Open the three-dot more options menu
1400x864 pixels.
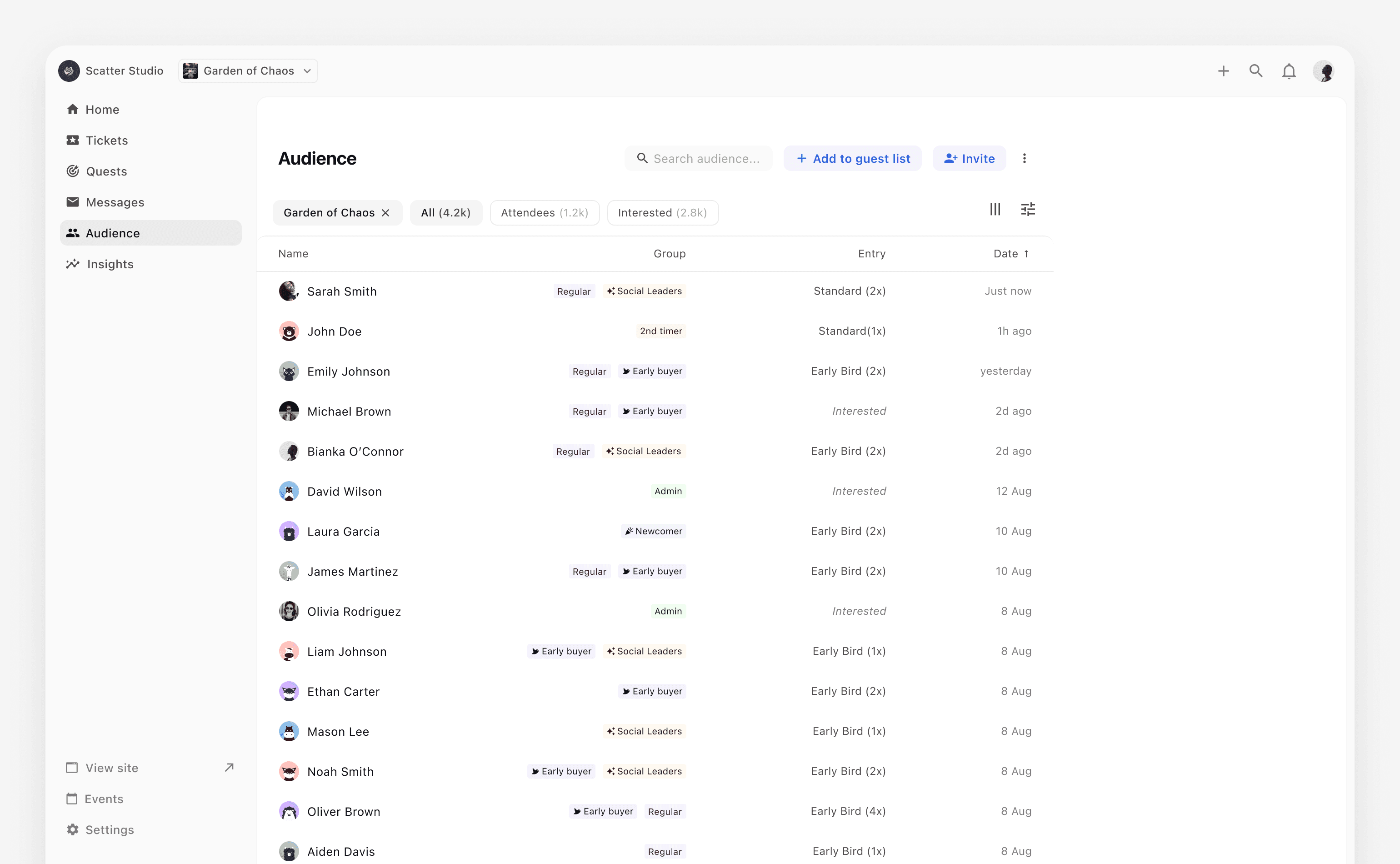click(x=1024, y=158)
